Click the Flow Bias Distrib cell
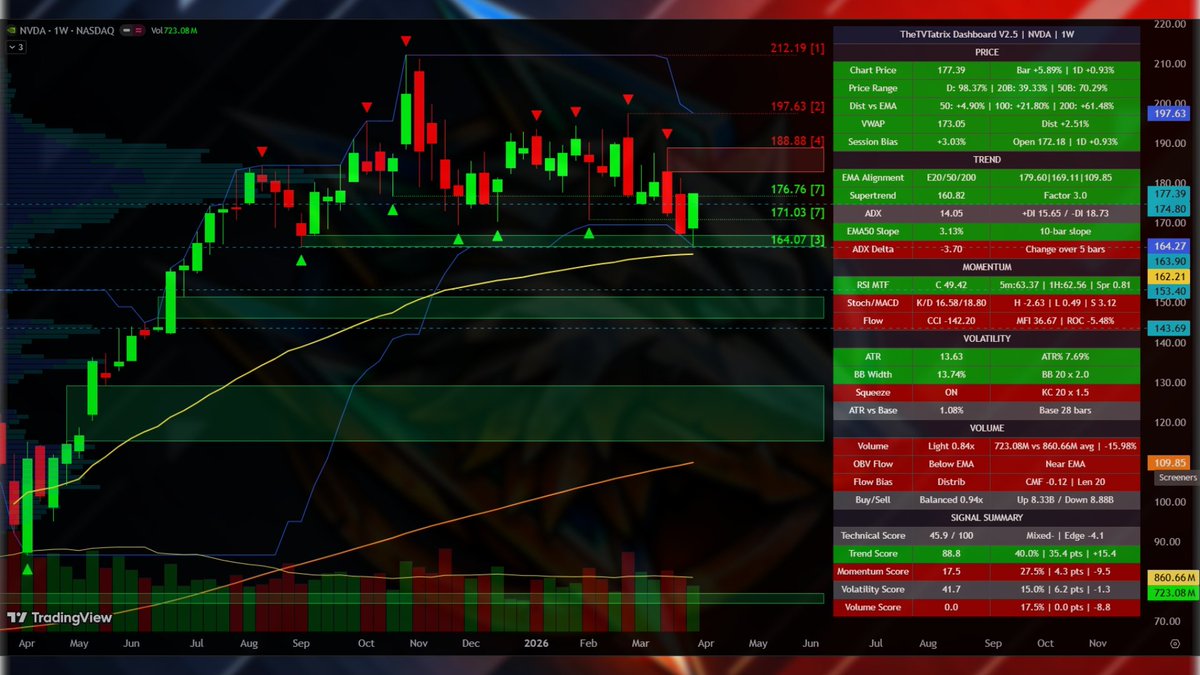The width and height of the screenshot is (1200, 675). click(951, 481)
